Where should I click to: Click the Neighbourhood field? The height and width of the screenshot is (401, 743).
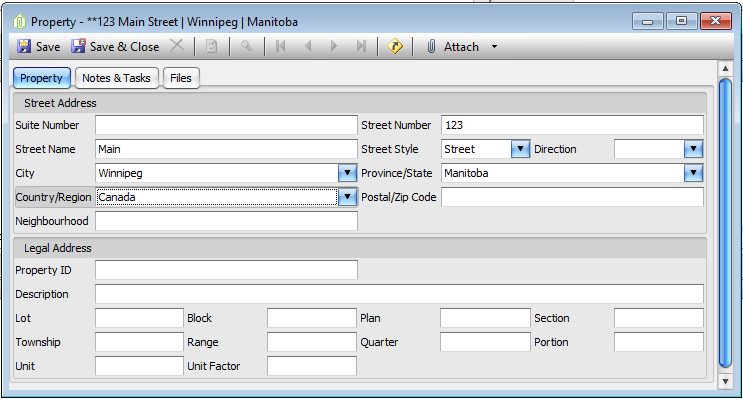pyautogui.click(x=226, y=221)
